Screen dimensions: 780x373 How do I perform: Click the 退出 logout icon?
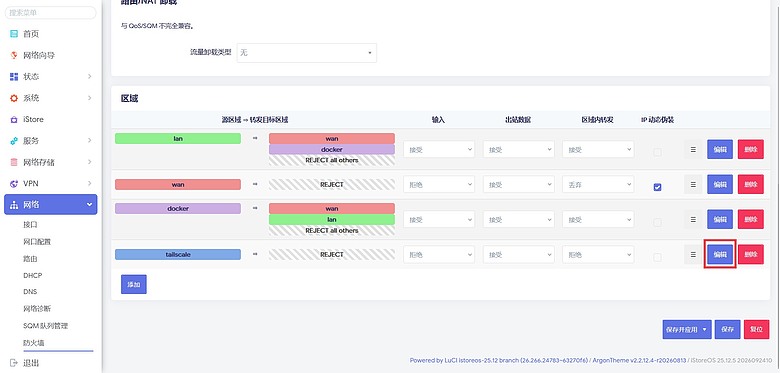coord(14,363)
